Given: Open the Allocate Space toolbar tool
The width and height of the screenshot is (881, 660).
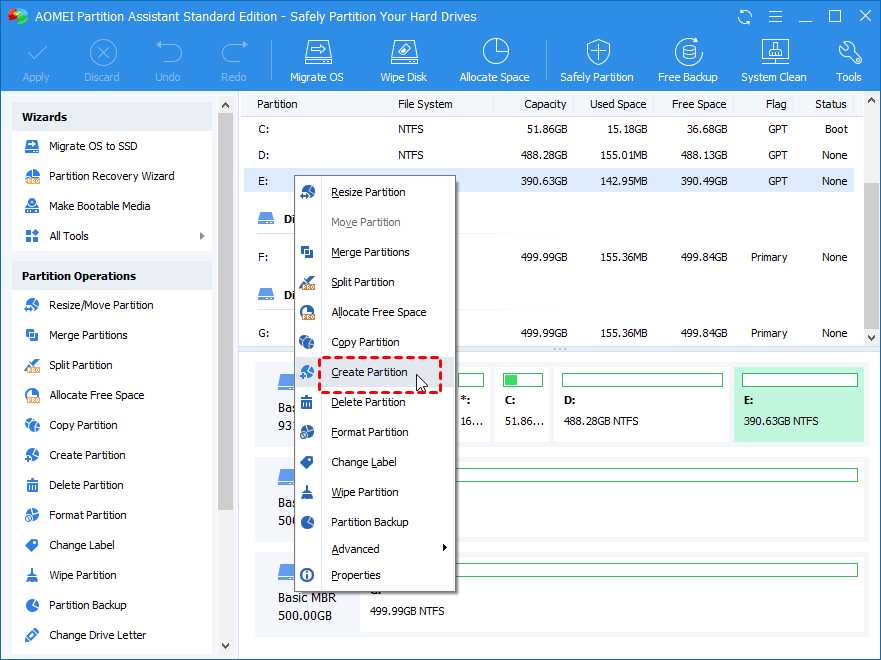Looking at the screenshot, I should coord(494,61).
